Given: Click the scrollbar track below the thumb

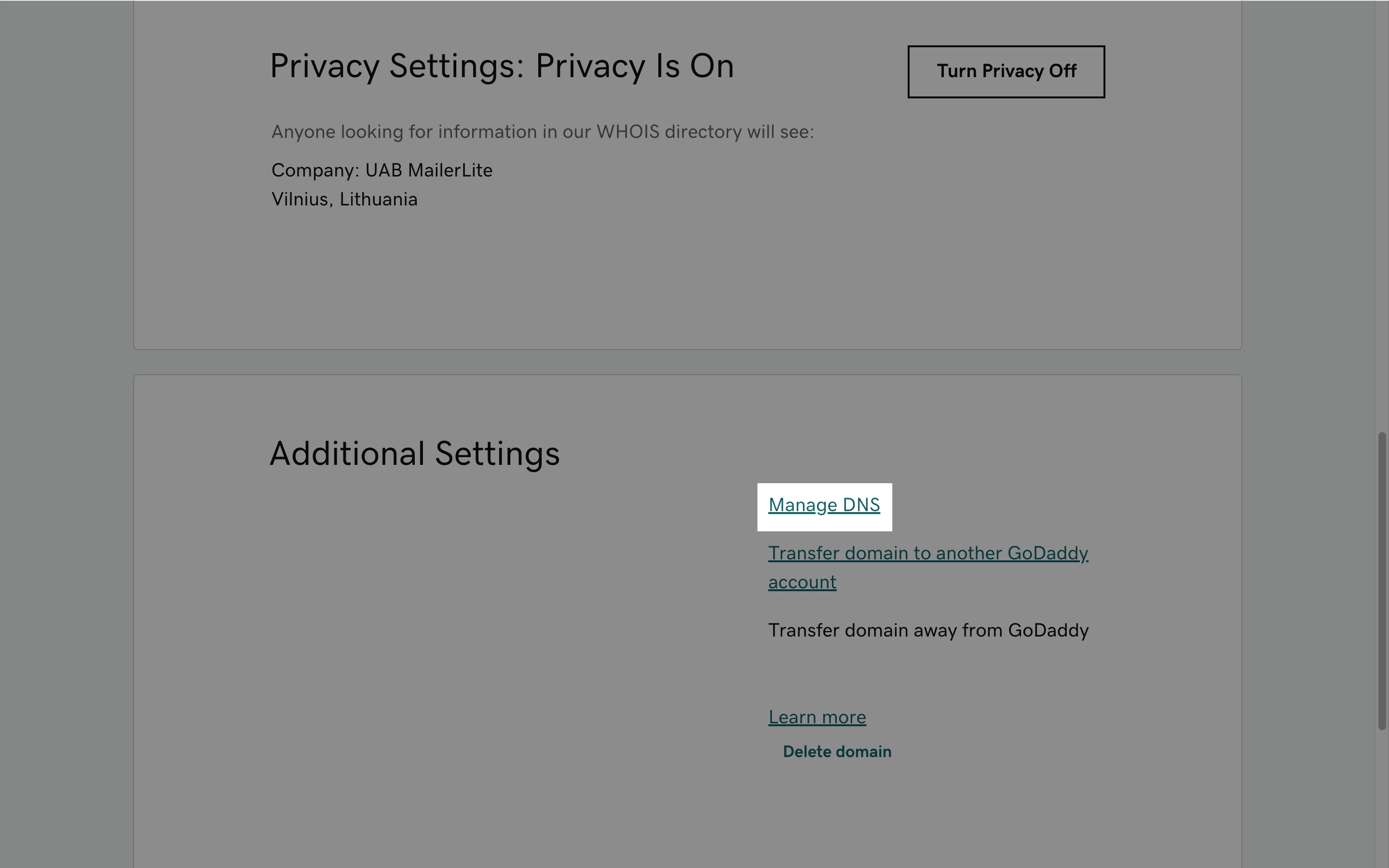Looking at the screenshot, I should point(1382,804).
